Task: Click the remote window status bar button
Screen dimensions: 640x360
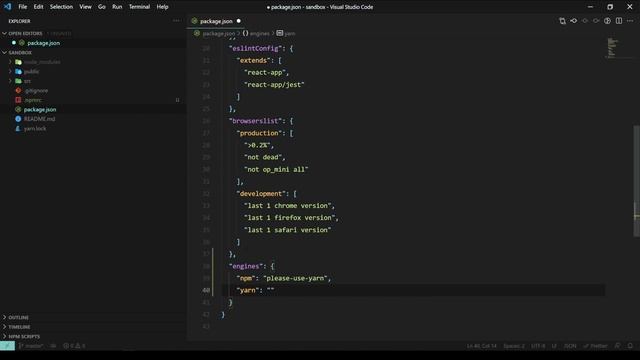Action: (x=7, y=346)
